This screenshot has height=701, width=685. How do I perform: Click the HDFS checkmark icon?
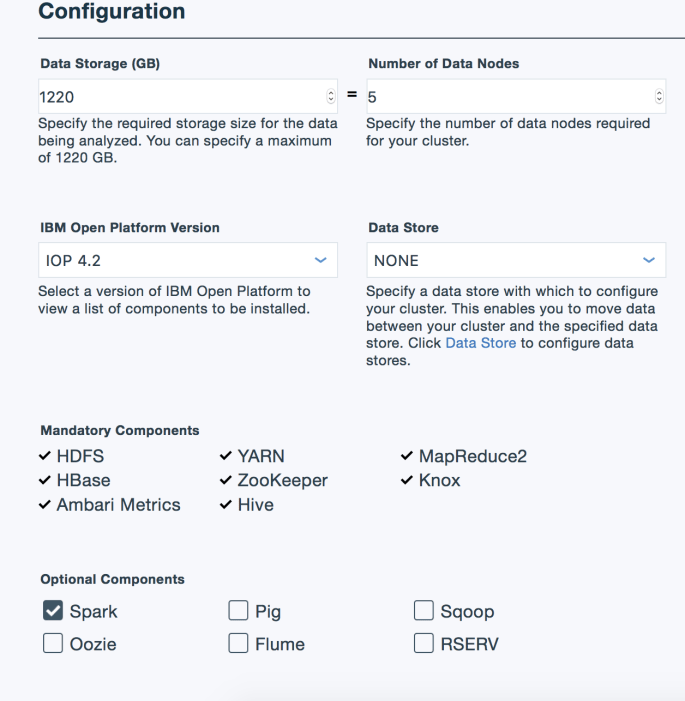[x=45, y=456]
